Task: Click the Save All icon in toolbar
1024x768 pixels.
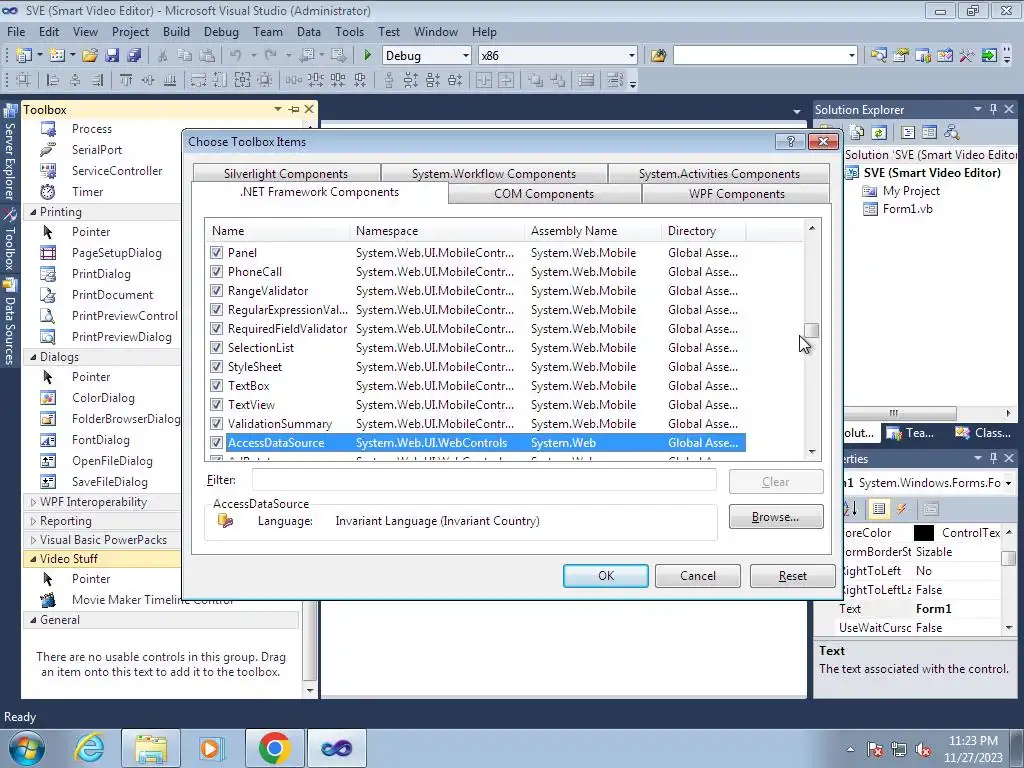Action: 135,56
